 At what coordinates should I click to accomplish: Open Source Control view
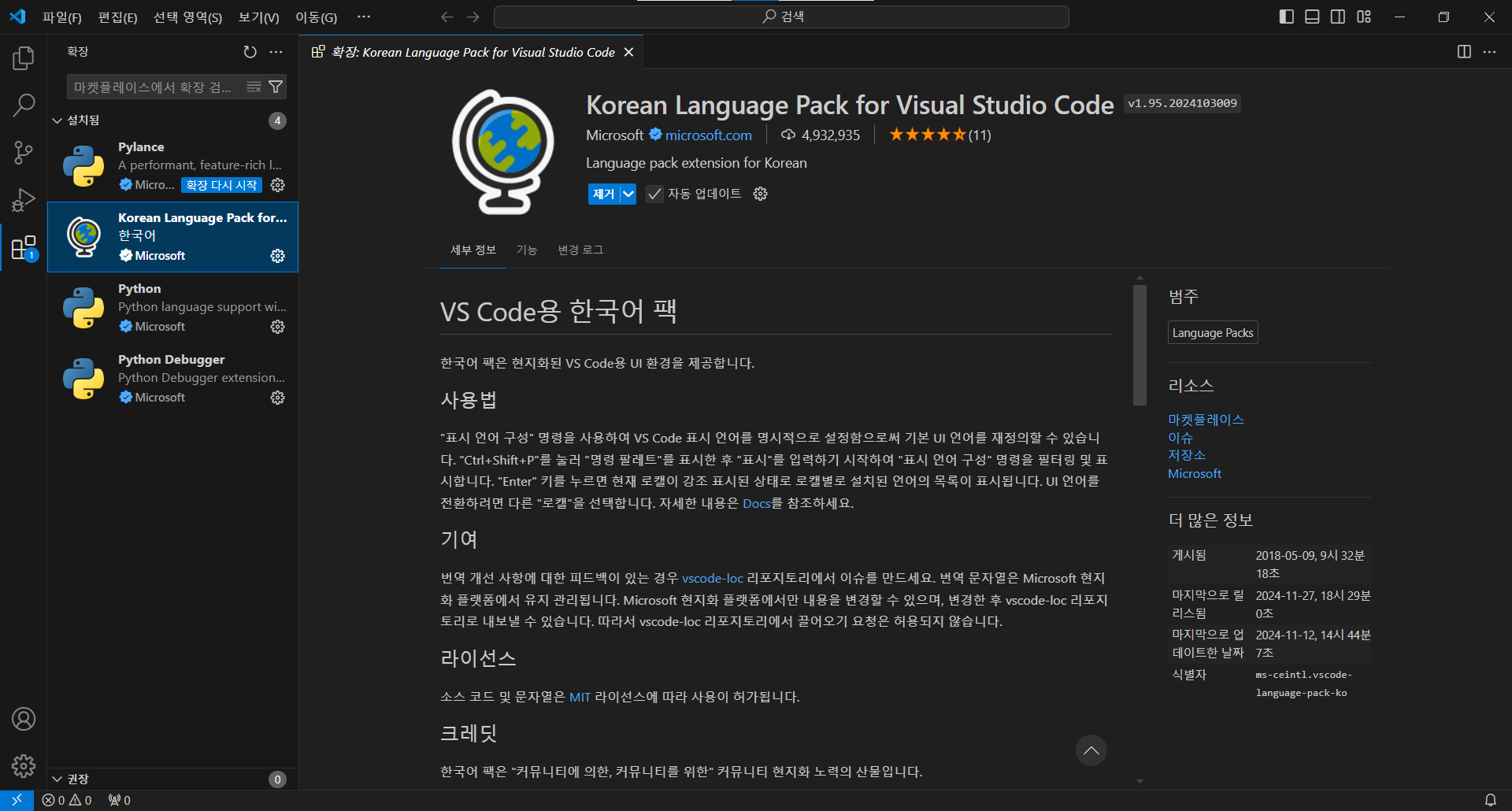point(24,153)
